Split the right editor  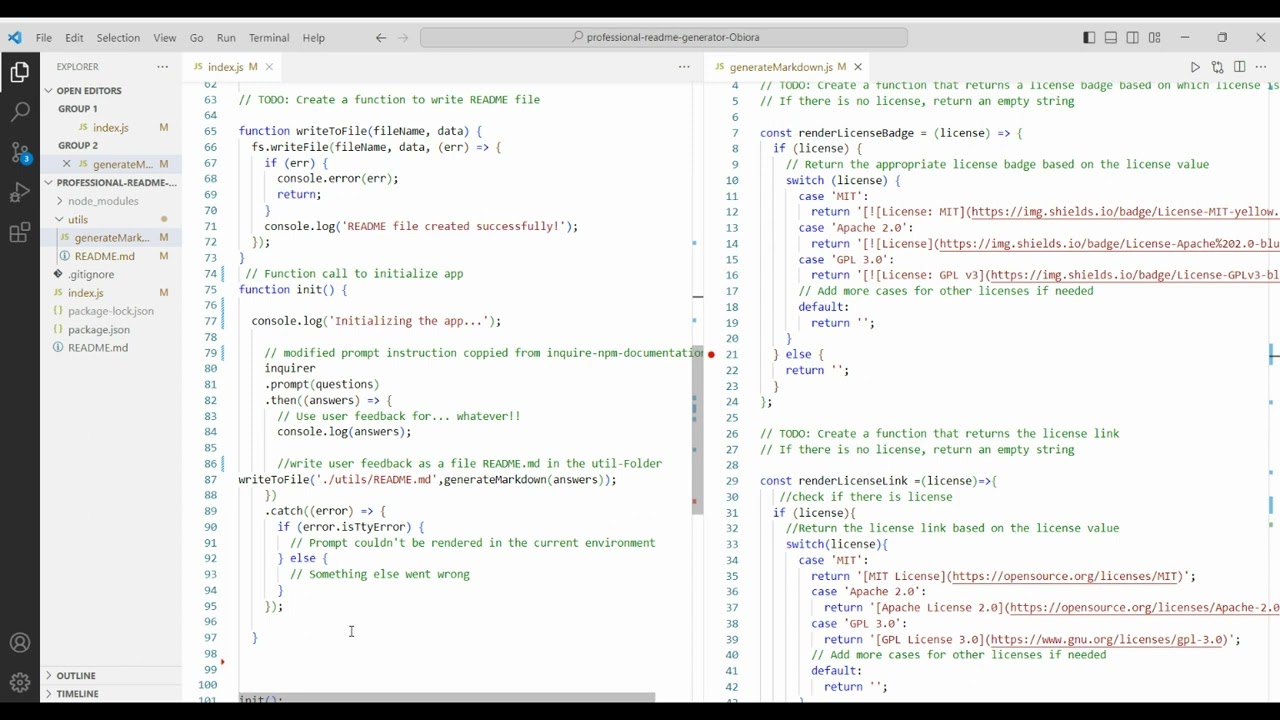coord(1239,67)
